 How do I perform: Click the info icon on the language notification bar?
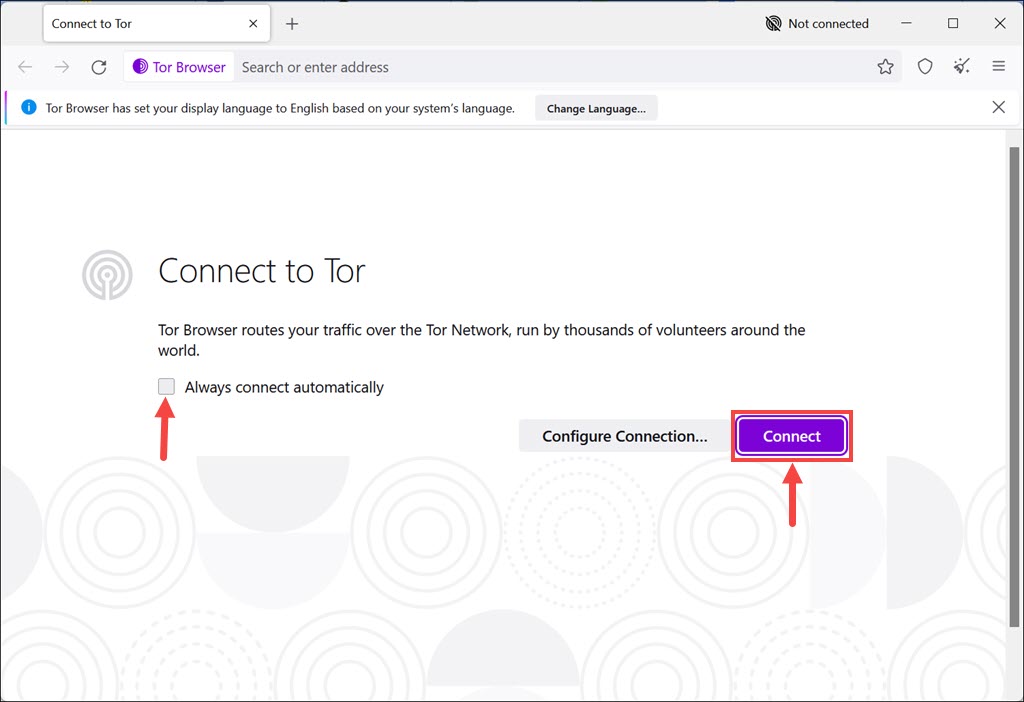coord(27,107)
